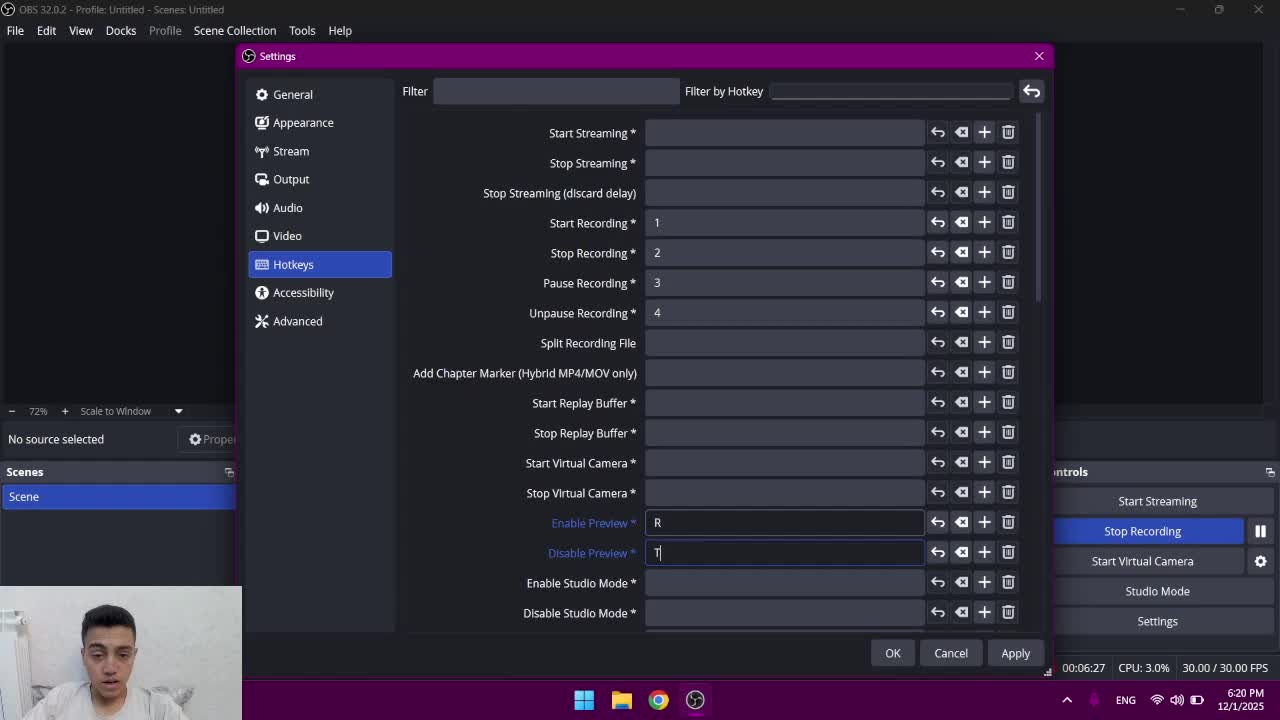Click the popout icon on the Scenes panel

coord(228,471)
